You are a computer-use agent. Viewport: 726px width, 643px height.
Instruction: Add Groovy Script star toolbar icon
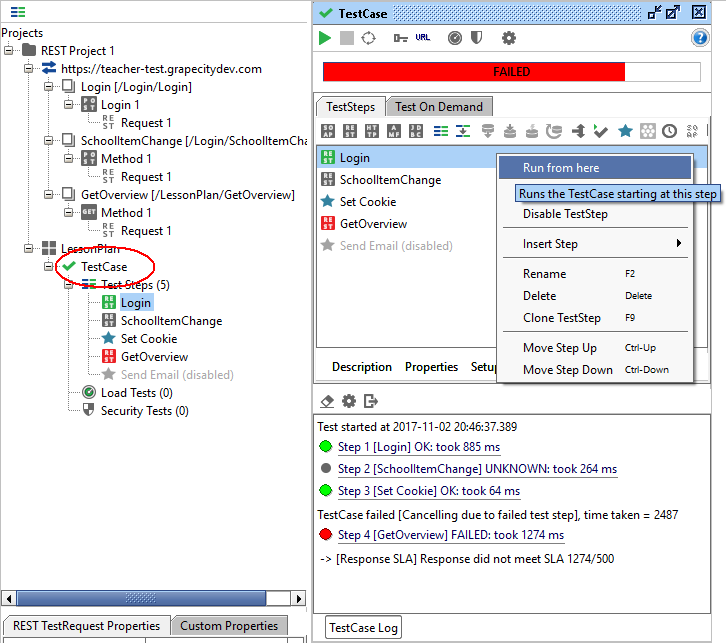pyautogui.click(x=625, y=131)
